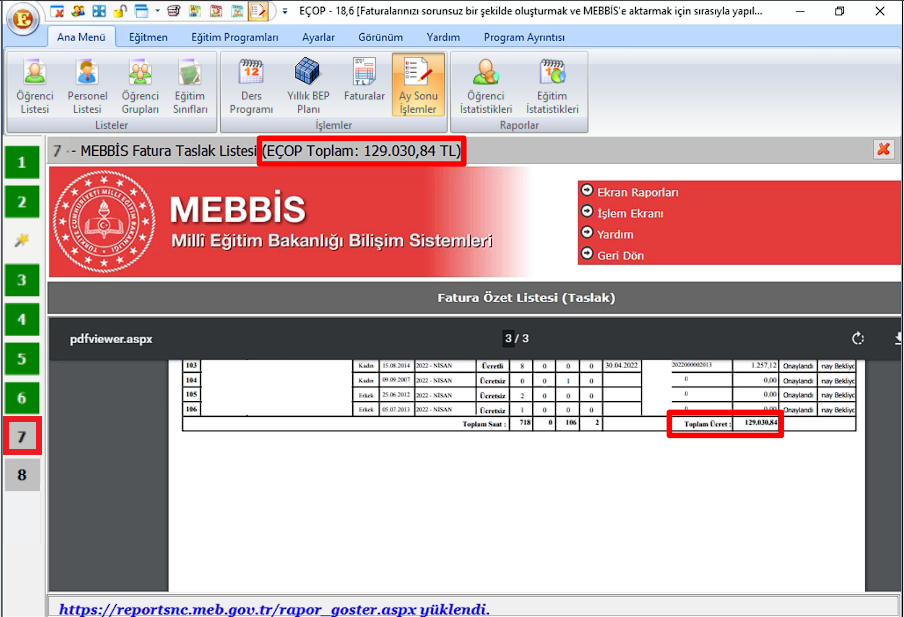
Task: Click the row number 103 cell
Action: [x=191, y=365]
